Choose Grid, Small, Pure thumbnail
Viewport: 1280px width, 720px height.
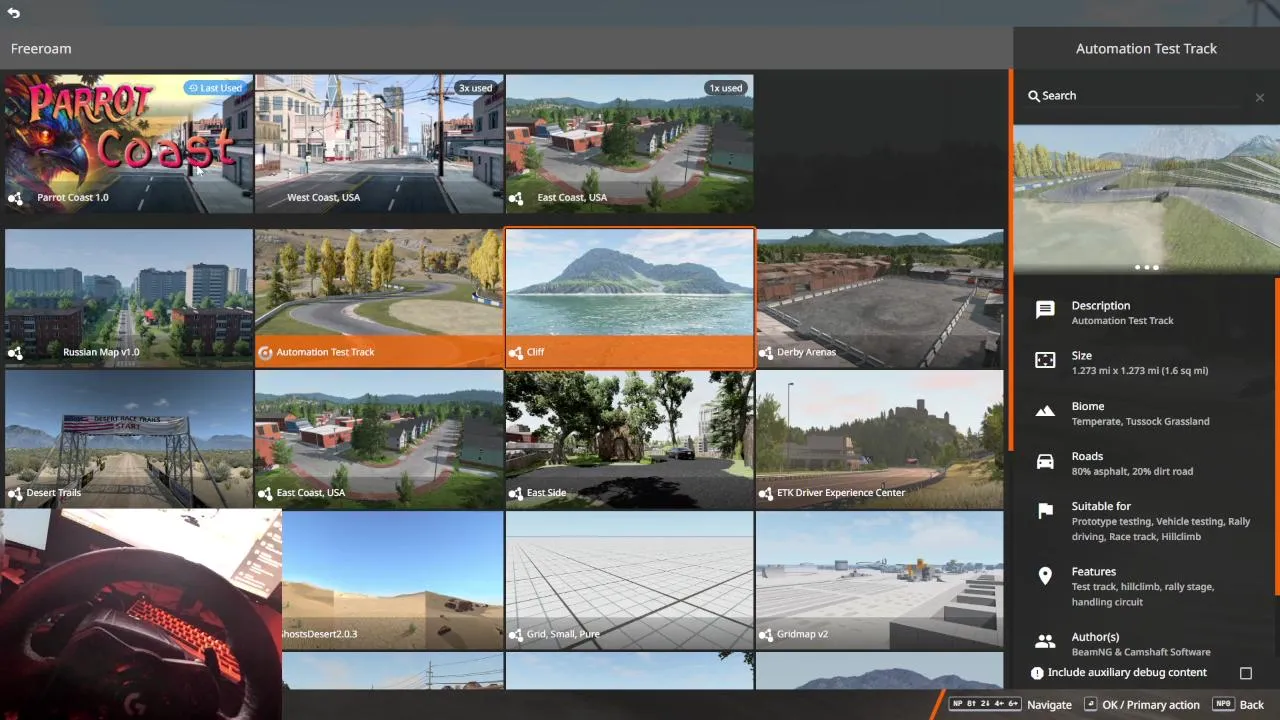630,580
